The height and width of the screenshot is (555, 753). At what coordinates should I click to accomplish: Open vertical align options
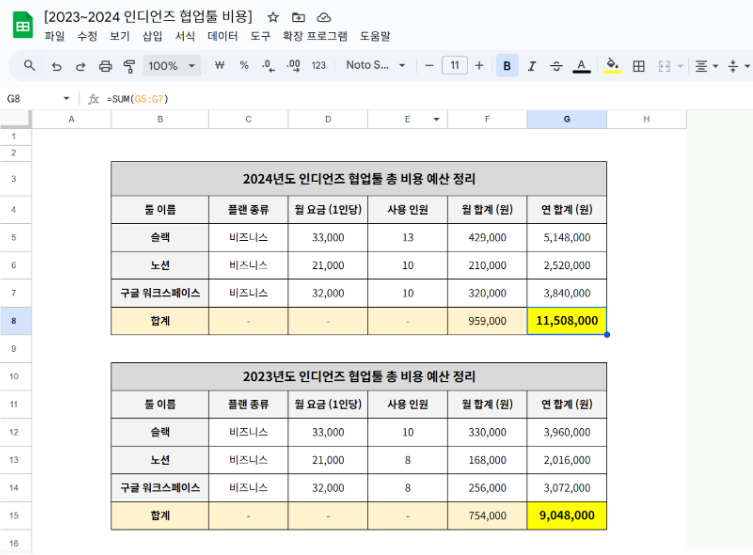[x=738, y=66]
